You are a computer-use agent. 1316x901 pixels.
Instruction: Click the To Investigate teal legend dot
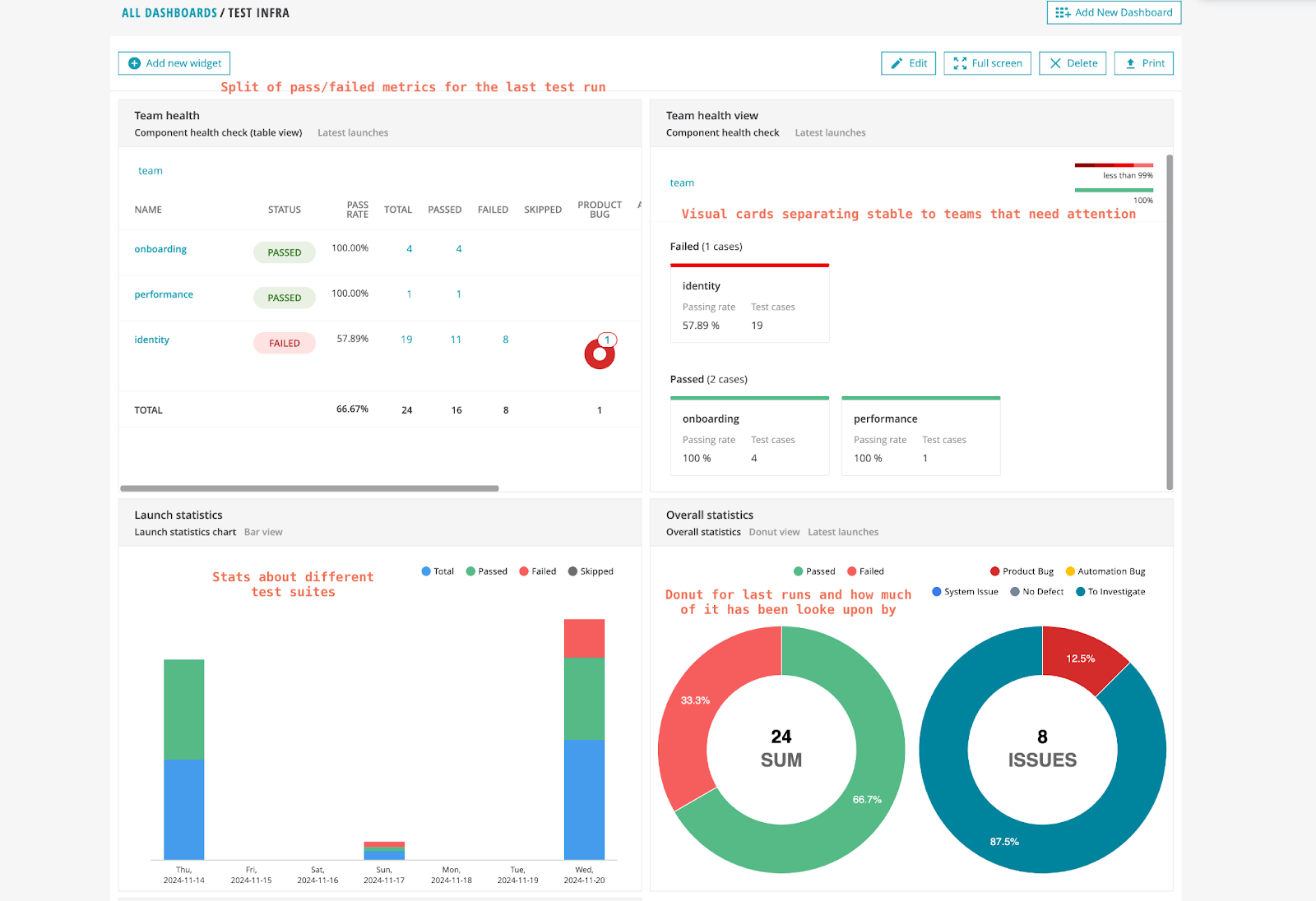[1082, 591]
